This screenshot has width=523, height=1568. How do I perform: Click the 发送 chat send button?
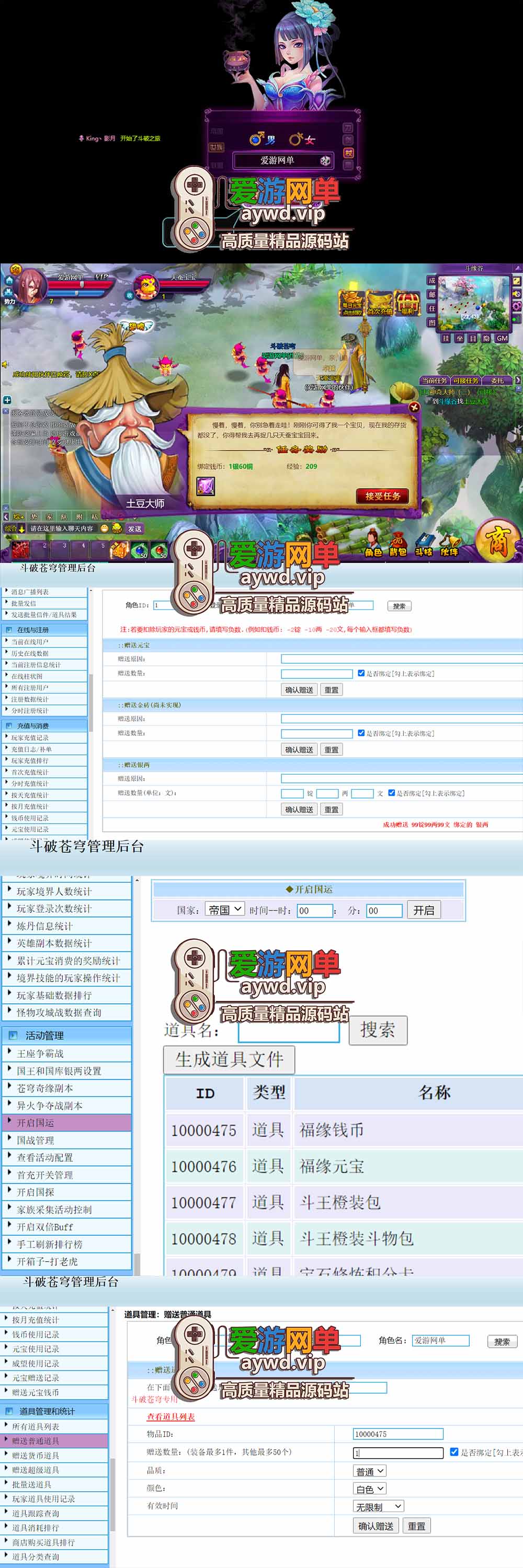[134, 529]
